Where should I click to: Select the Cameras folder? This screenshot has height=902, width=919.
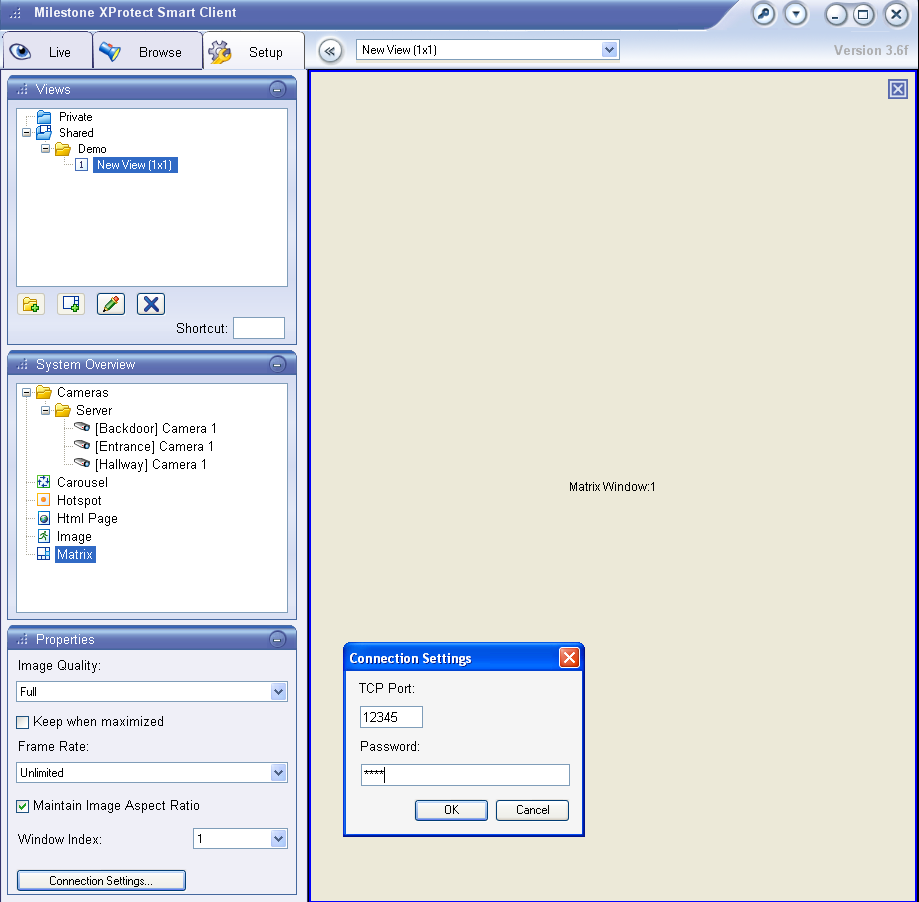pyautogui.click(x=83, y=392)
